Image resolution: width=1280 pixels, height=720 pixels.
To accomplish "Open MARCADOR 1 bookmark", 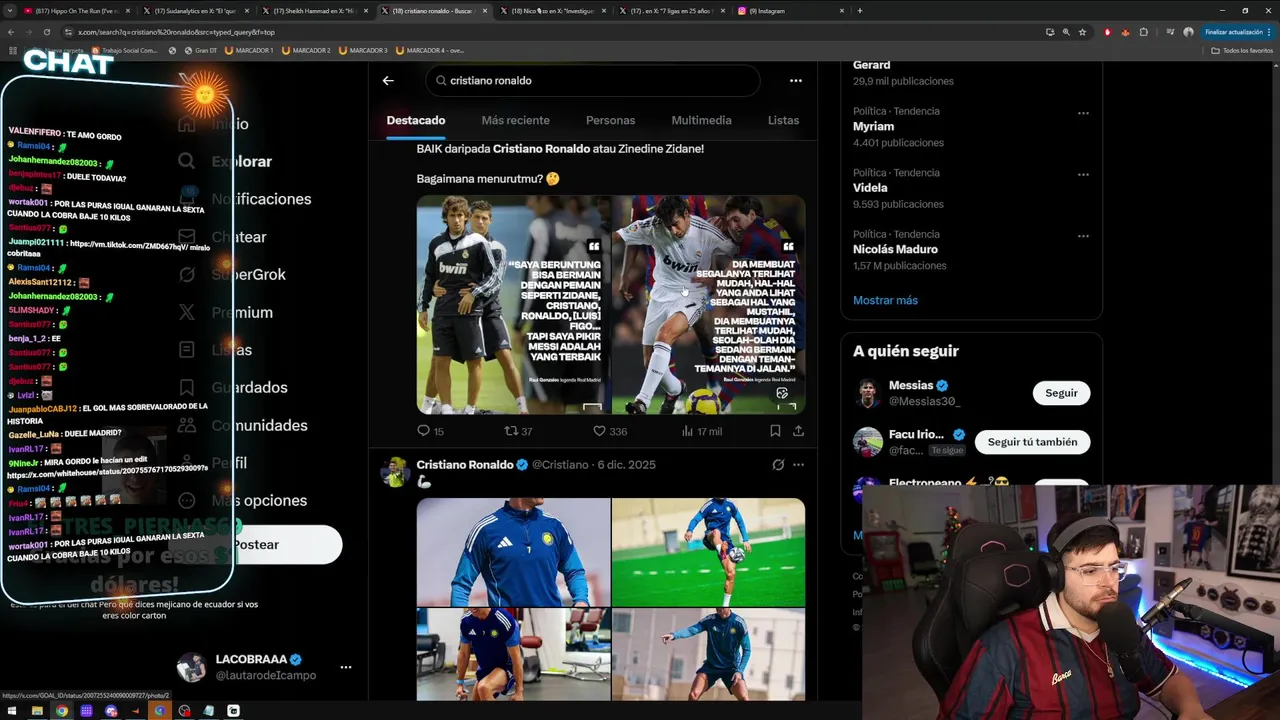I will point(249,50).
